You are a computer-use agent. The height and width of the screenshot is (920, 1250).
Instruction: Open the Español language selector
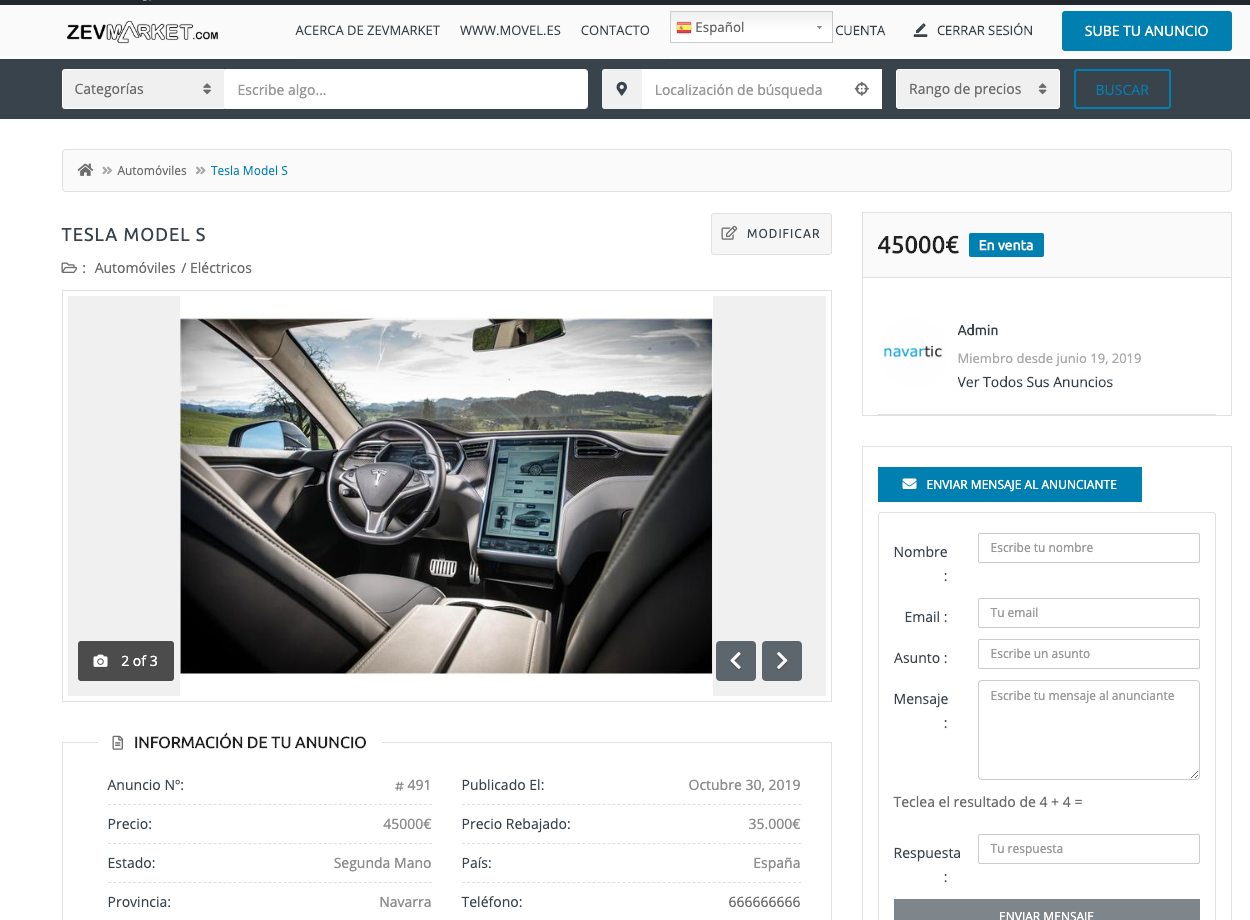[x=751, y=28]
